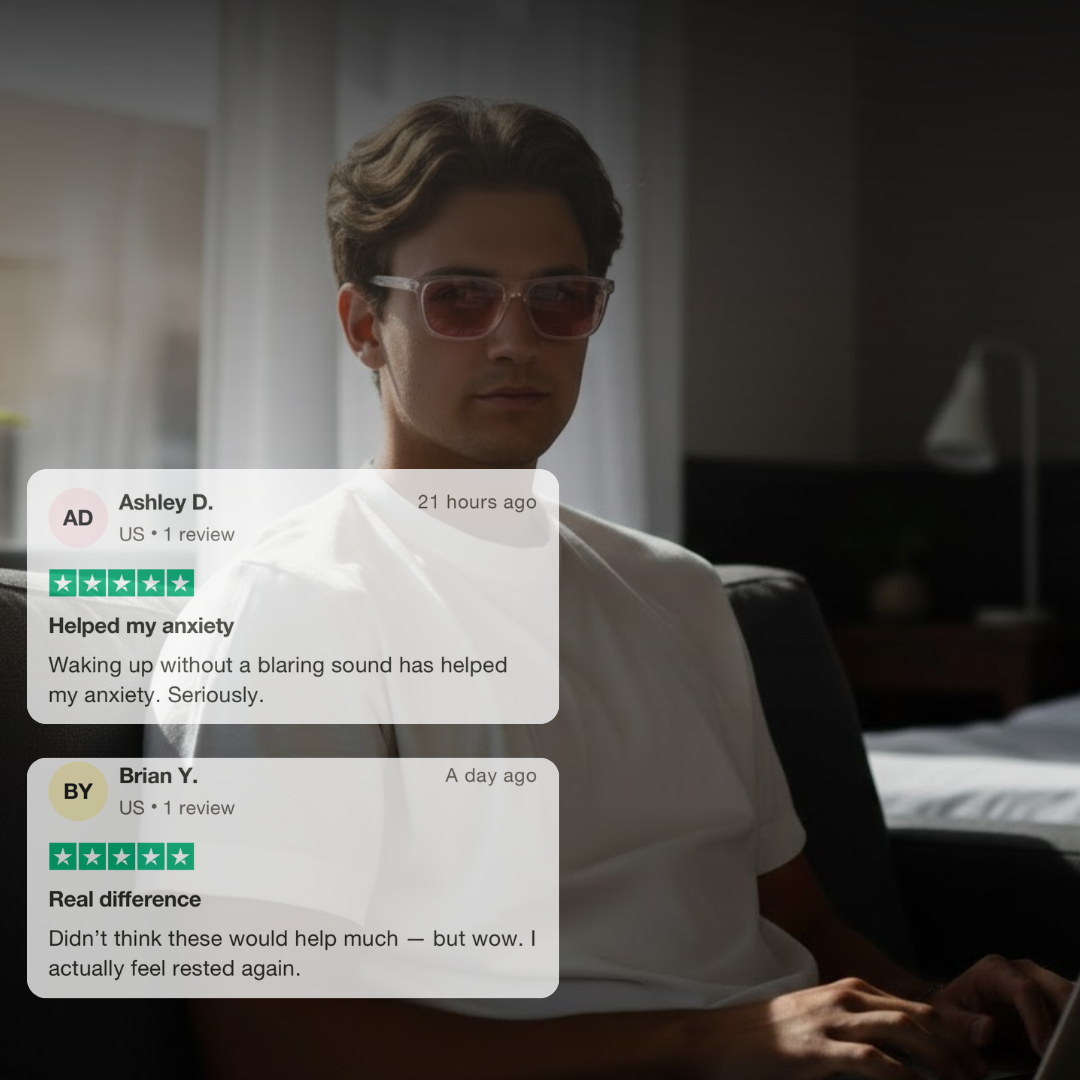The height and width of the screenshot is (1080, 1080).
Task: Click the fifth star of Brian's rating
Action: [x=180, y=857]
